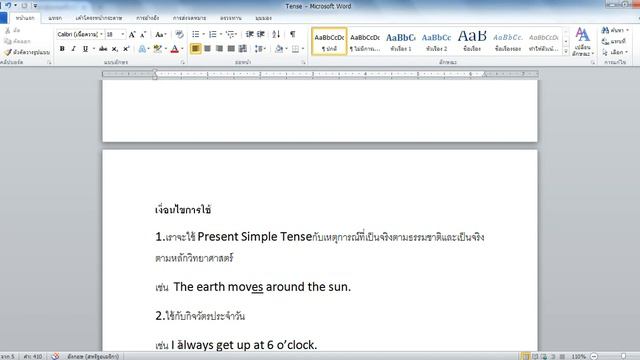Open the Line Spacing menu
640x360 pixels.
pyautogui.click(x=260, y=49)
